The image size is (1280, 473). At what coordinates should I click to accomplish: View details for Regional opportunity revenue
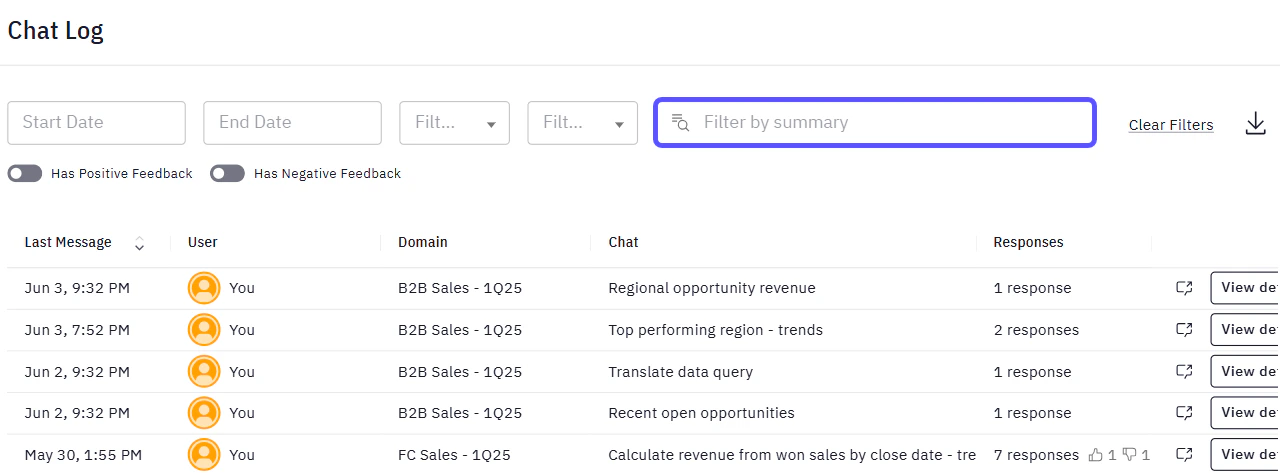tap(1245, 288)
